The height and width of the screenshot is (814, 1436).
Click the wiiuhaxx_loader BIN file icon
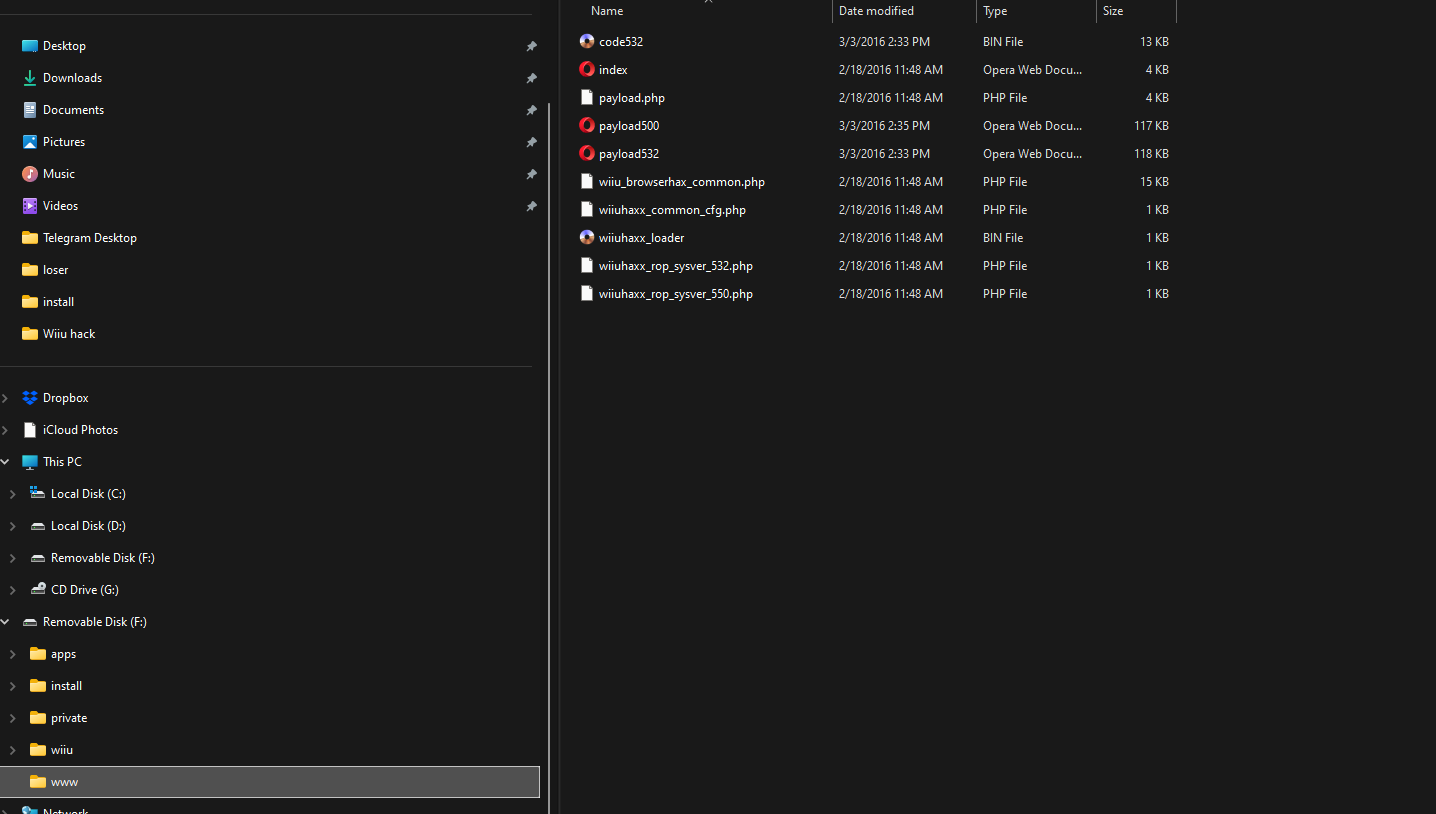pos(587,238)
